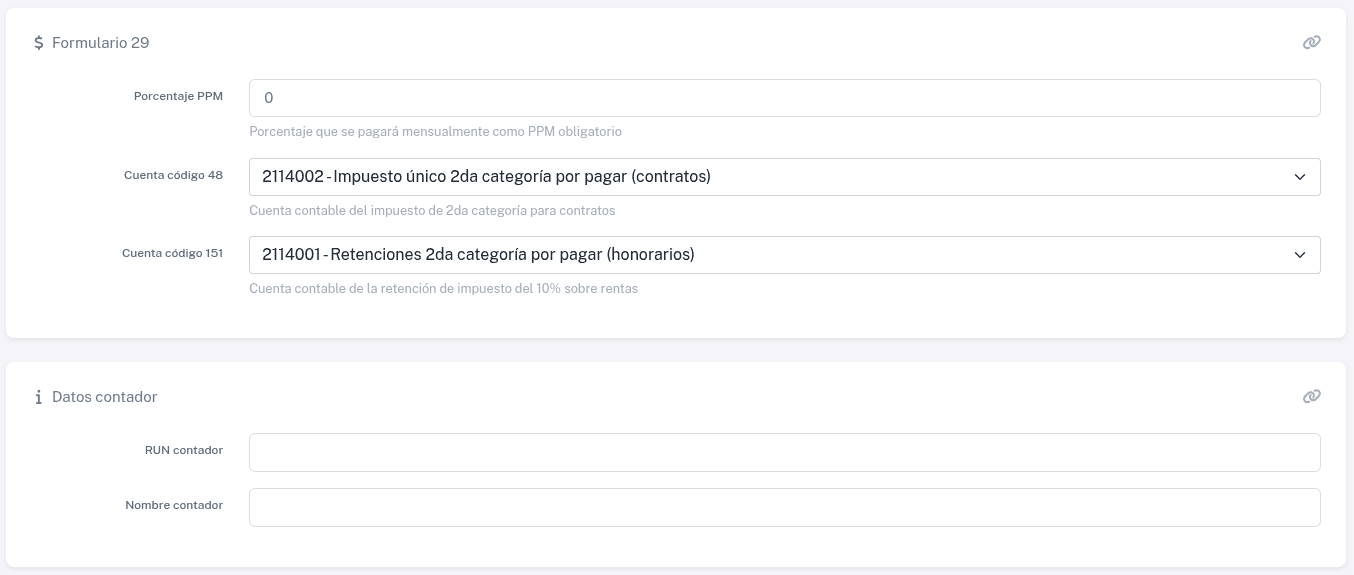Click the chevron arrow of Cuenta código 151
This screenshot has width=1354, height=575.
[x=1300, y=255]
